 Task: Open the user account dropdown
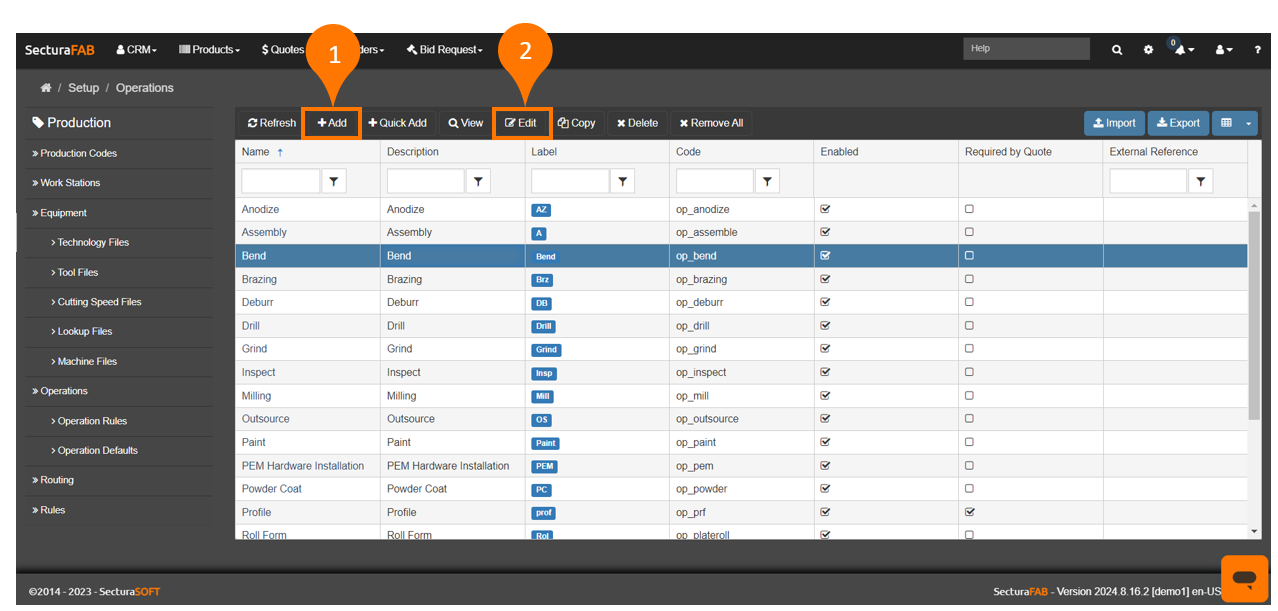(1224, 50)
